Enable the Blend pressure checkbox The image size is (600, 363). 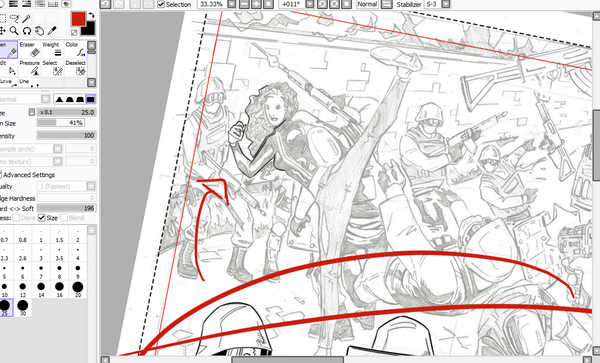(x=64, y=218)
